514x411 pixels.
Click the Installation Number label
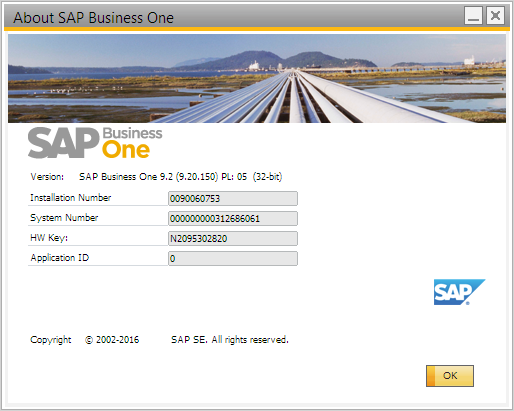click(x=71, y=198)
